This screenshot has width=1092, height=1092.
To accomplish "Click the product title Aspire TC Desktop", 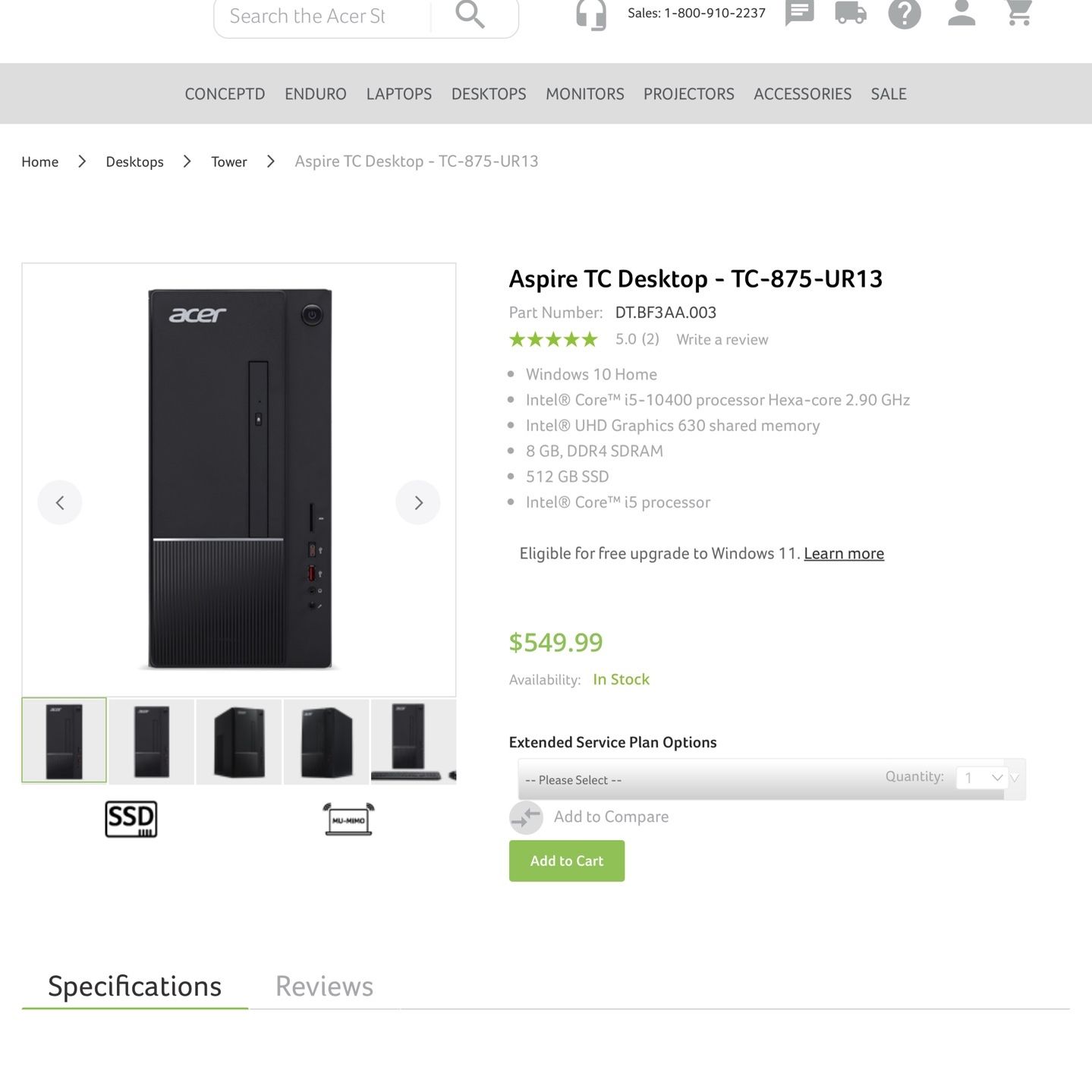I will [695, 279].
